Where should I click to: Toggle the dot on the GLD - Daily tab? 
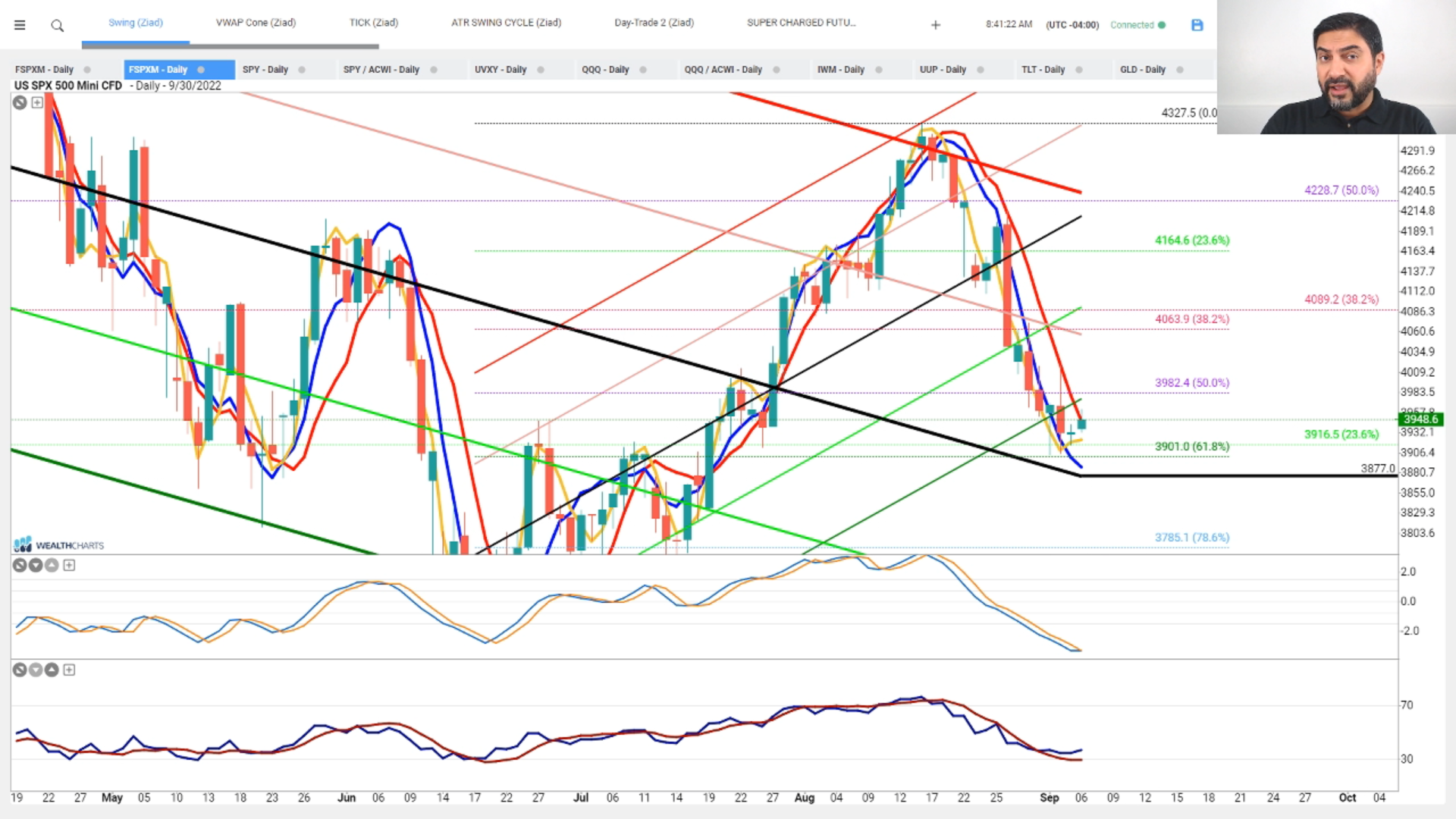[1180, 70]
